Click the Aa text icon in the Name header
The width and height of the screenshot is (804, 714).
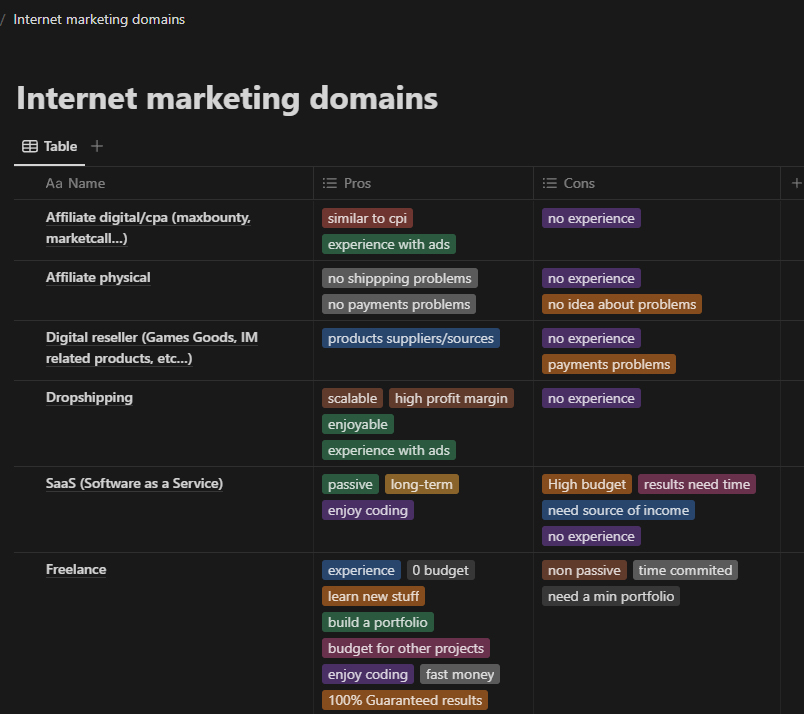point(54,183)
